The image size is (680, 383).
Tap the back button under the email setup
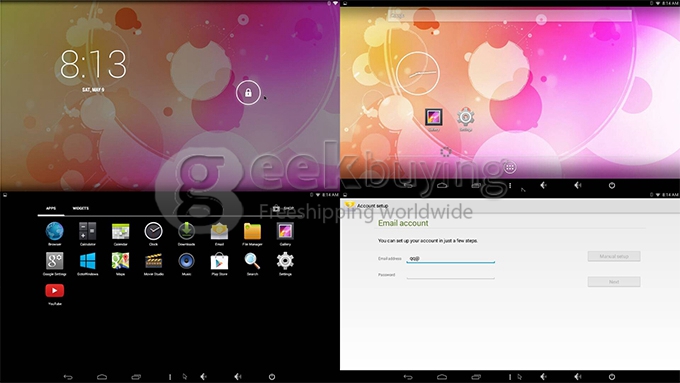tap(408, 376)
